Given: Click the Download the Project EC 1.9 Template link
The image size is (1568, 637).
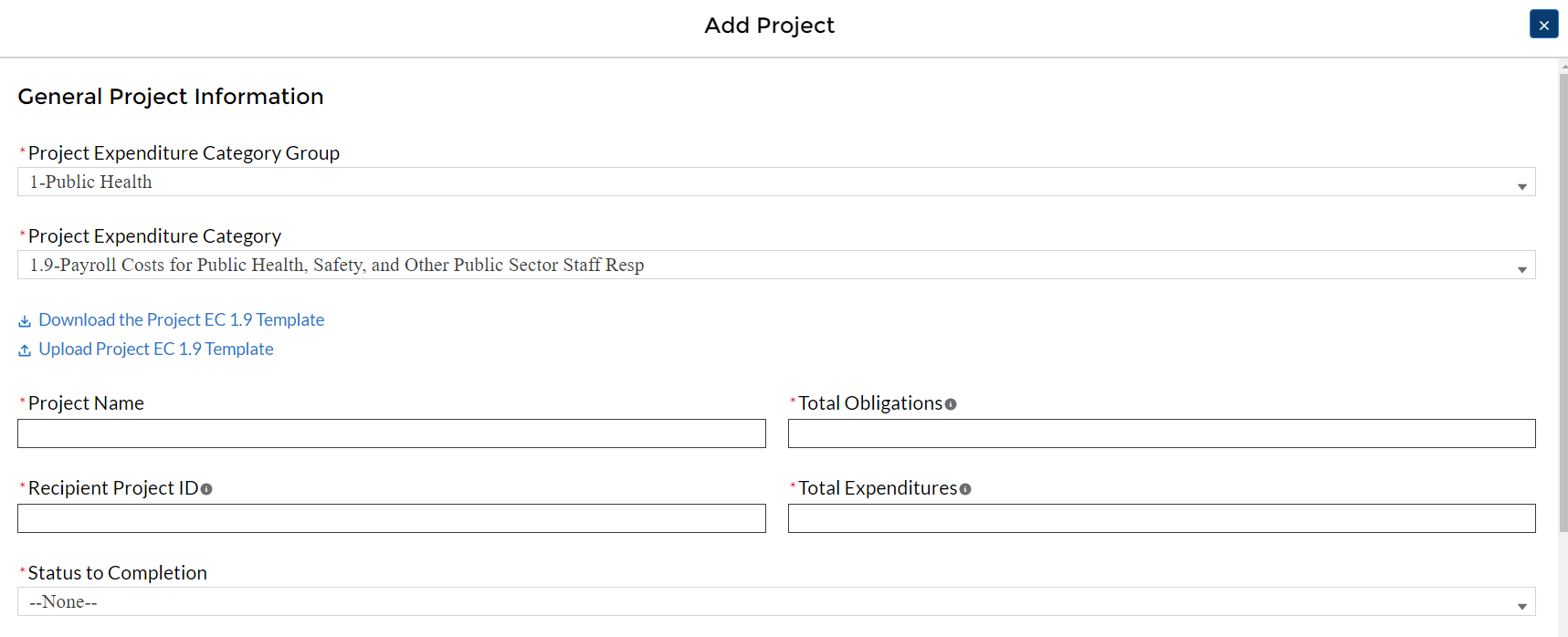Looking at the screenshot, I should 181,319.
